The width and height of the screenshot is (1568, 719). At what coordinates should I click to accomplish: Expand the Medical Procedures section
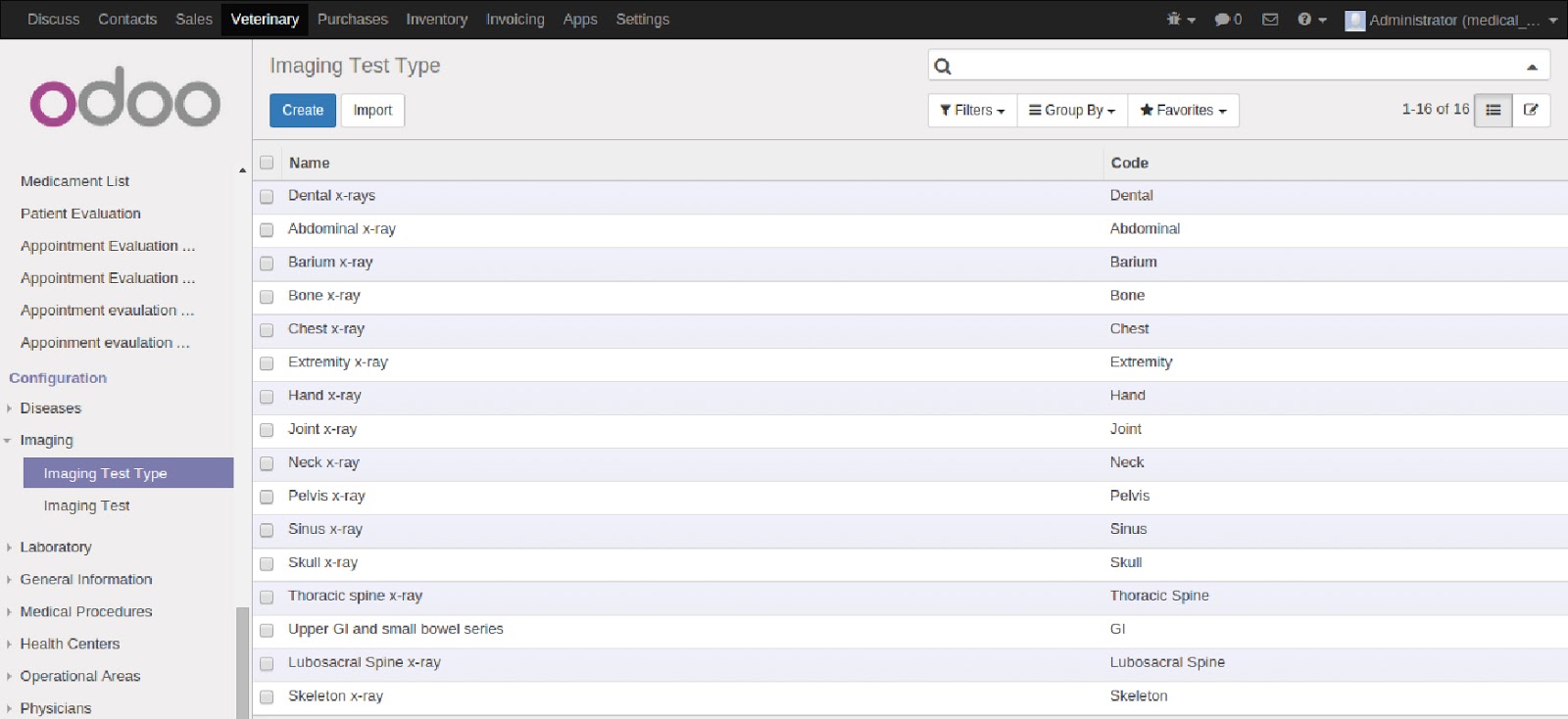pos(85,612)
